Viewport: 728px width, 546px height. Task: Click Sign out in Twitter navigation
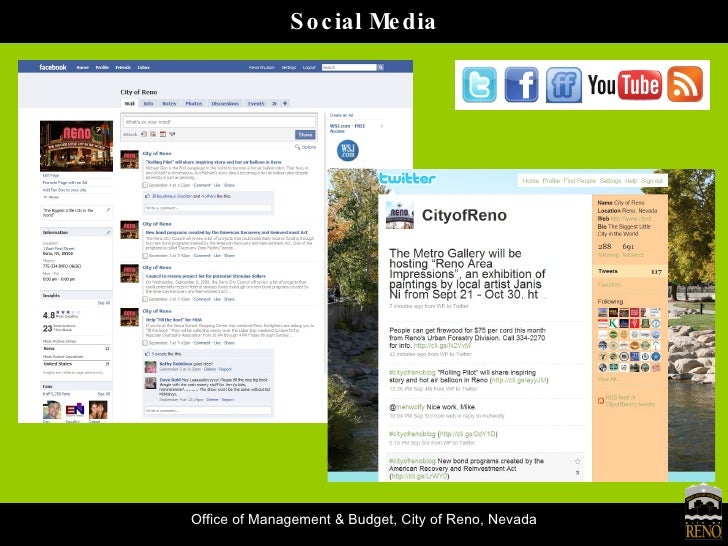652,181
